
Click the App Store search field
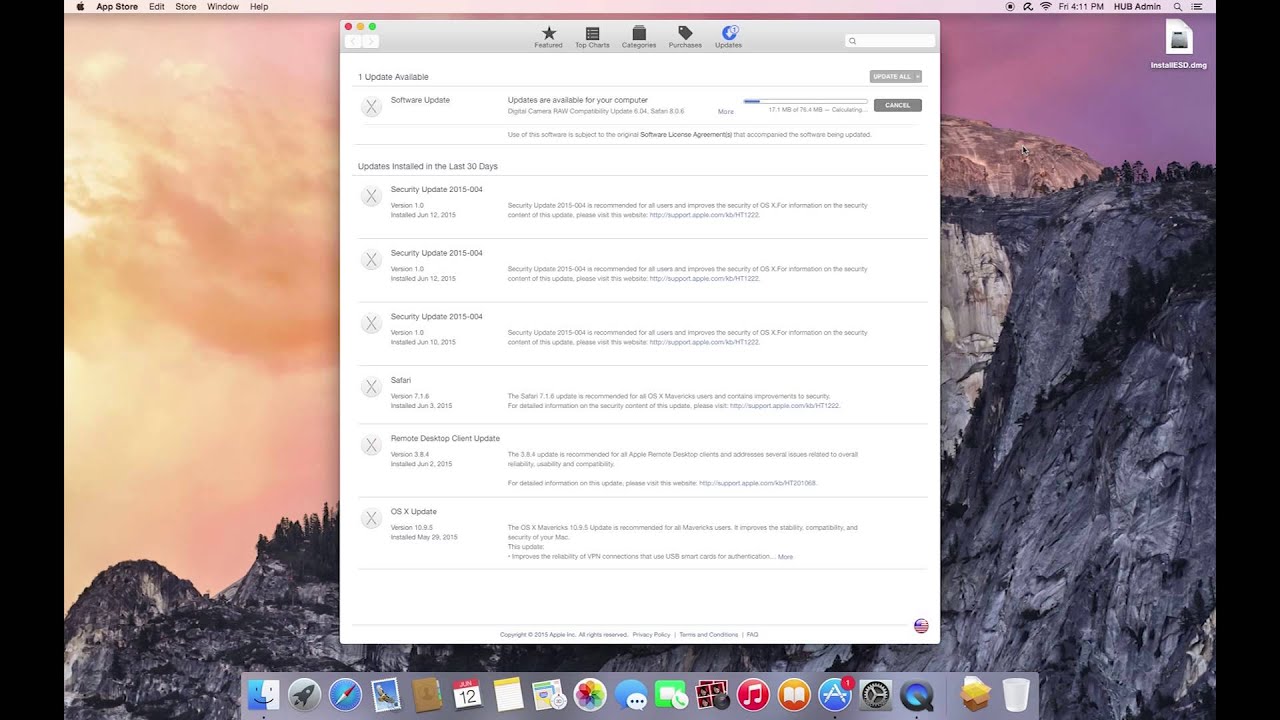(890, 41)
